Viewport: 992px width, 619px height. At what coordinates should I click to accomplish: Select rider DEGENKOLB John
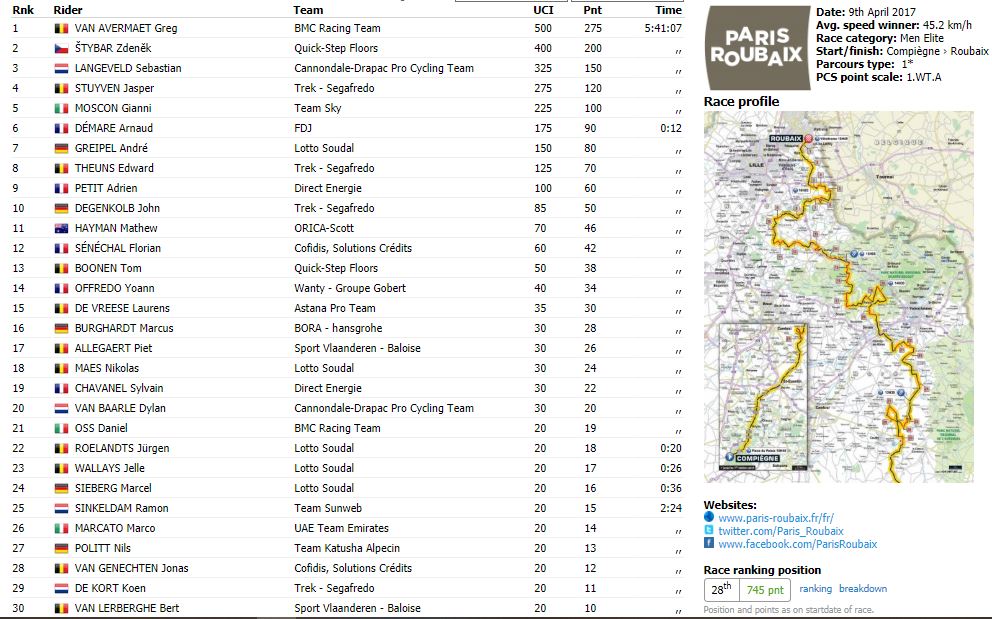(117, 208)
